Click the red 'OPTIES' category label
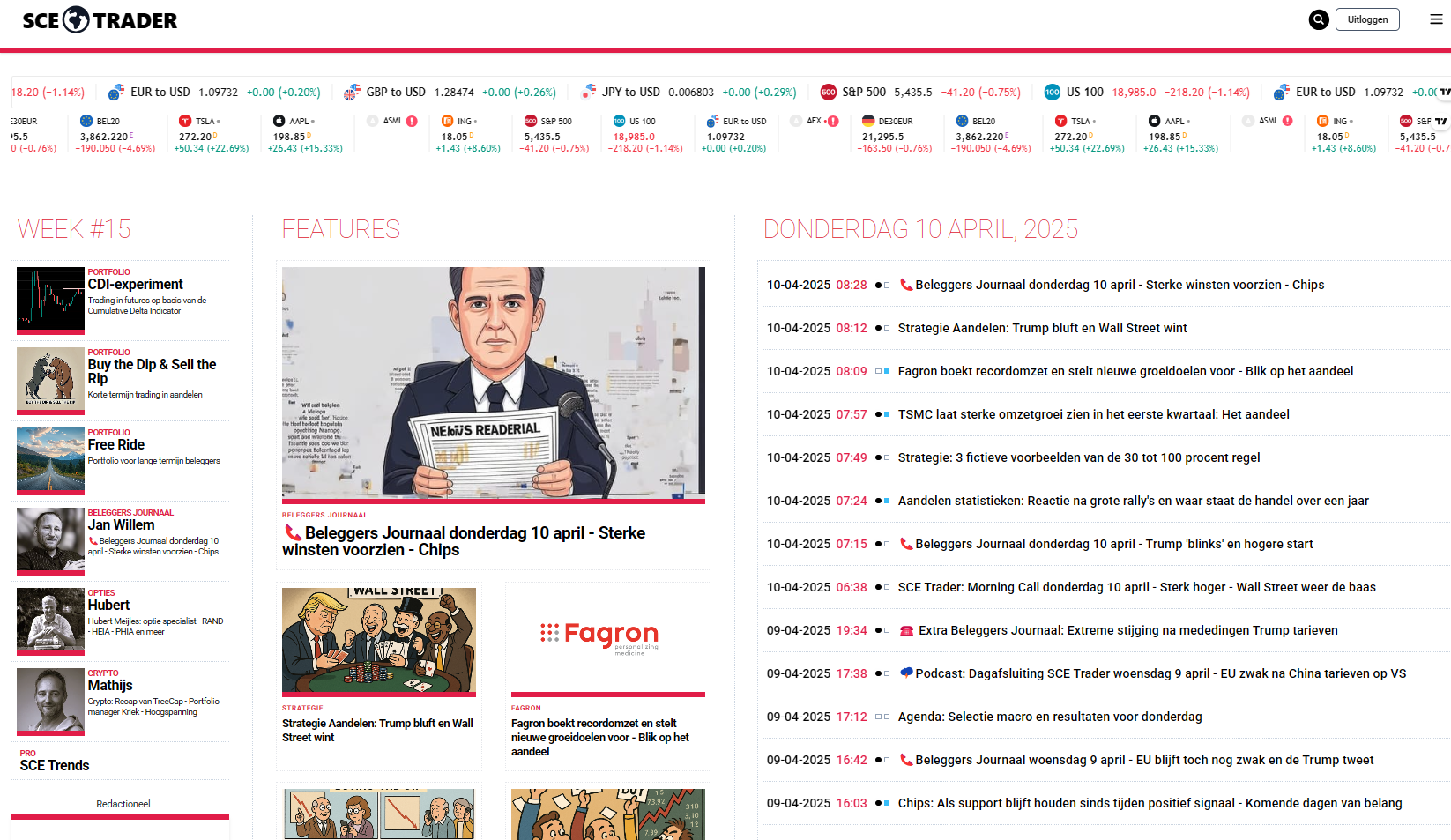The height and width of the screenshot is (840, 1451). (101, 593)
